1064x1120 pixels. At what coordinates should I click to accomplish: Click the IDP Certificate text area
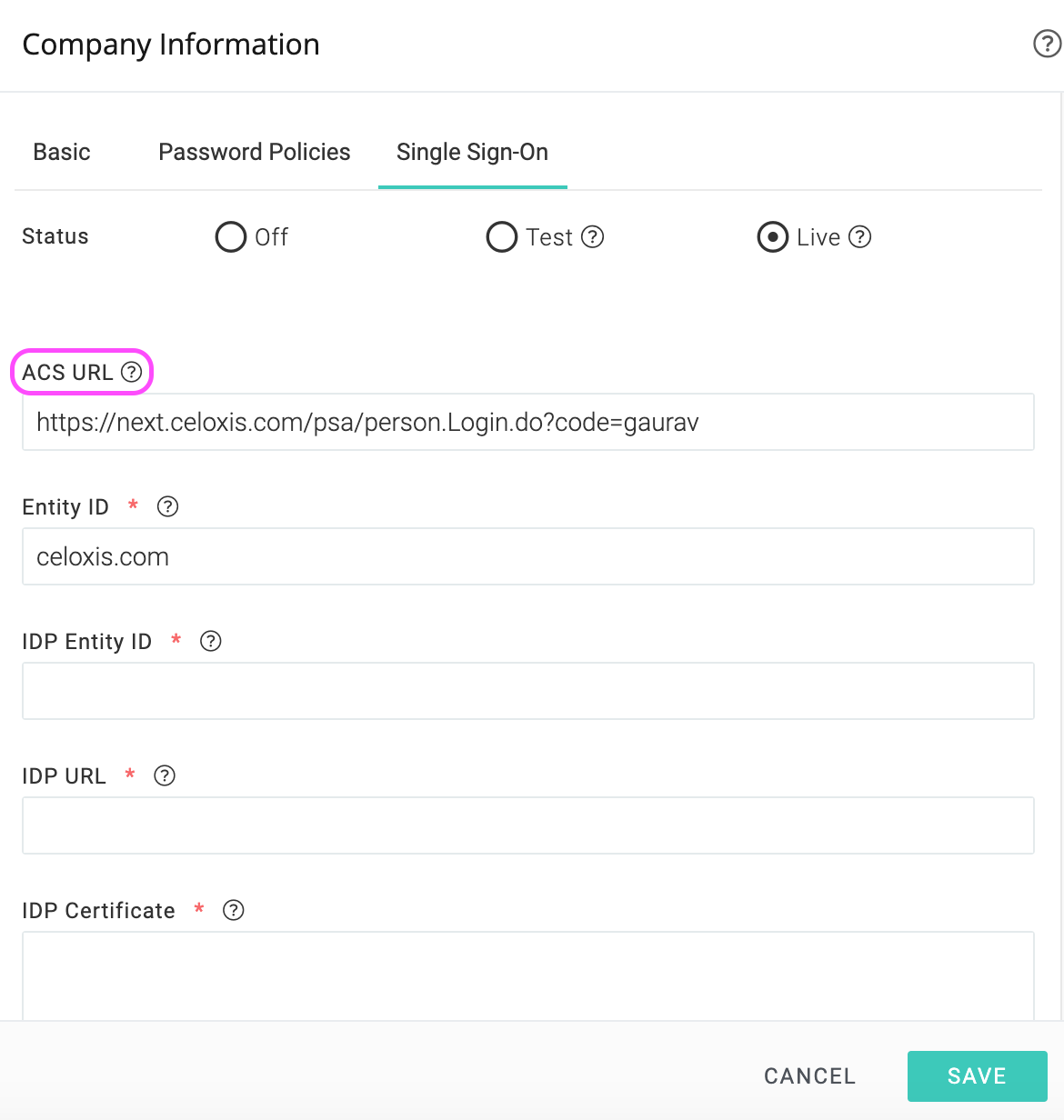click(x=528, y=975)
